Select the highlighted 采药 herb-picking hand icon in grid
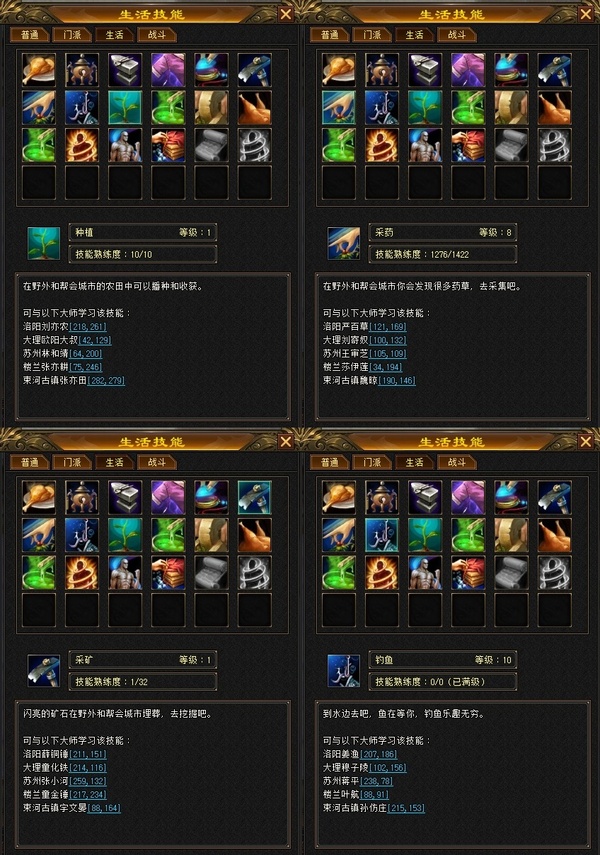The image size is (600, 855). [339, 107]
